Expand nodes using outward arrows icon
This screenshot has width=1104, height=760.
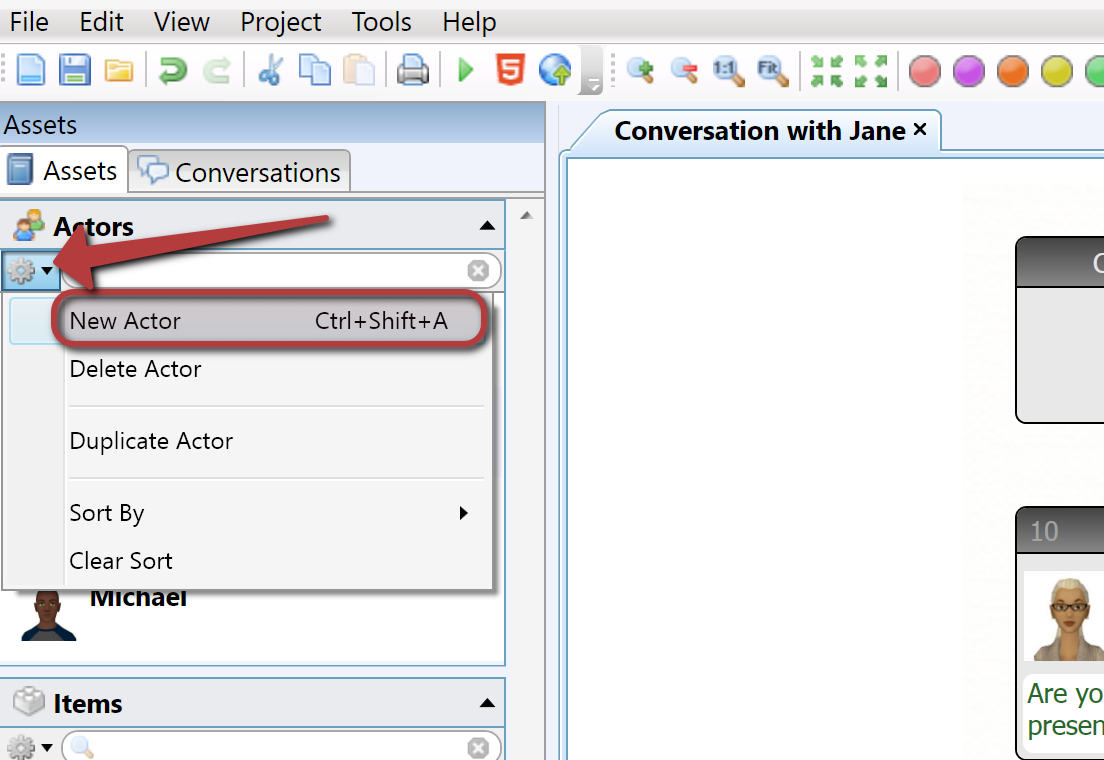point(871,71)
